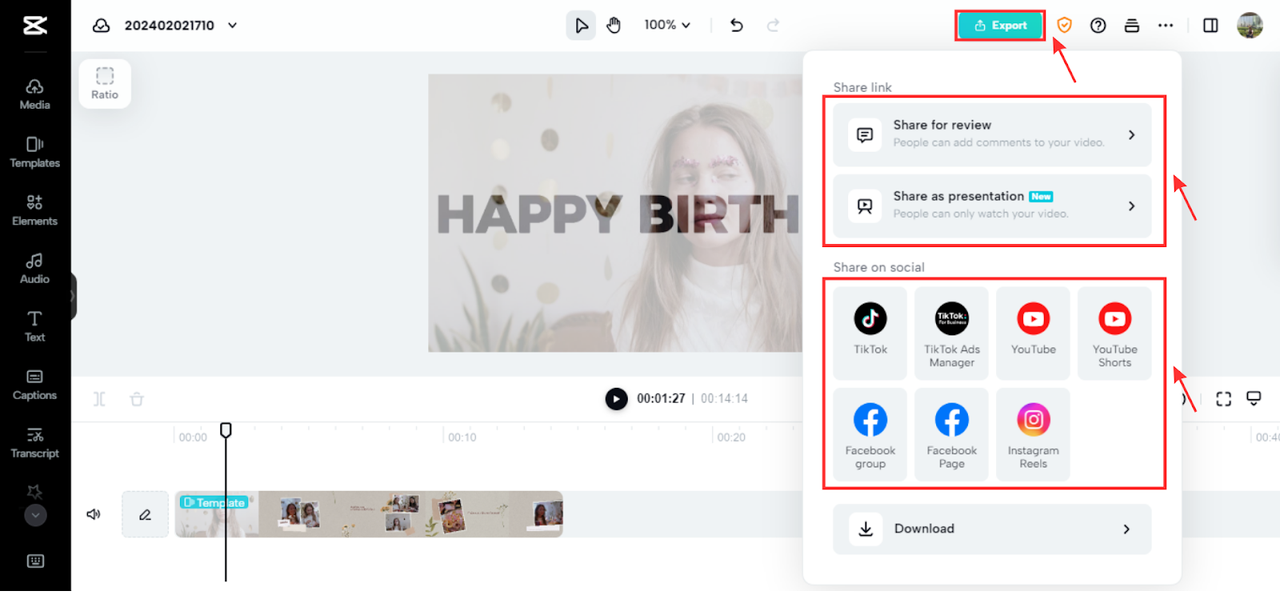
Task: Expand the Download chevron arrow
Action: tap(1127, 529)
